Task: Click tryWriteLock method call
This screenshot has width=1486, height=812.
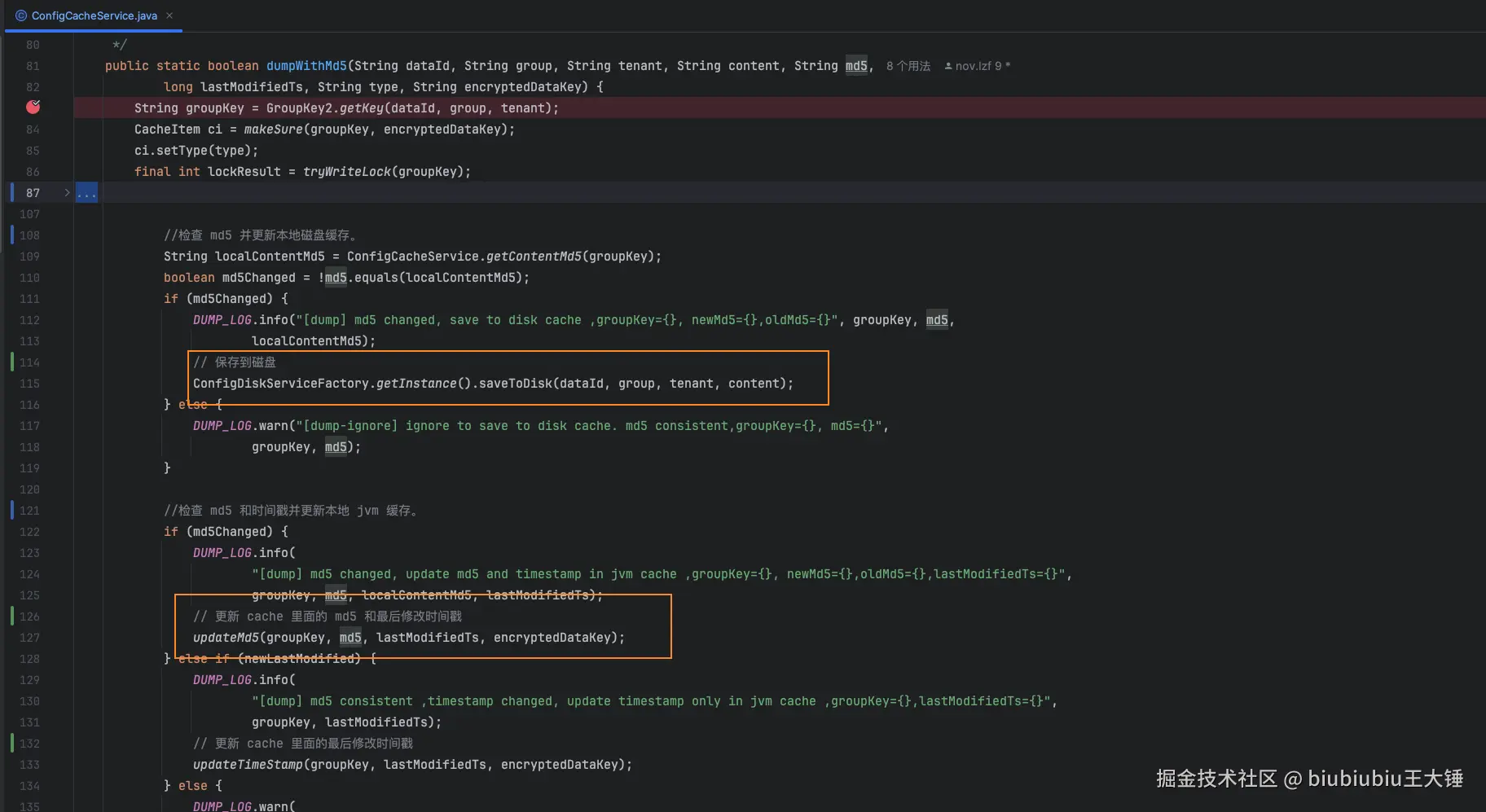Action: [x=347, y=172]
